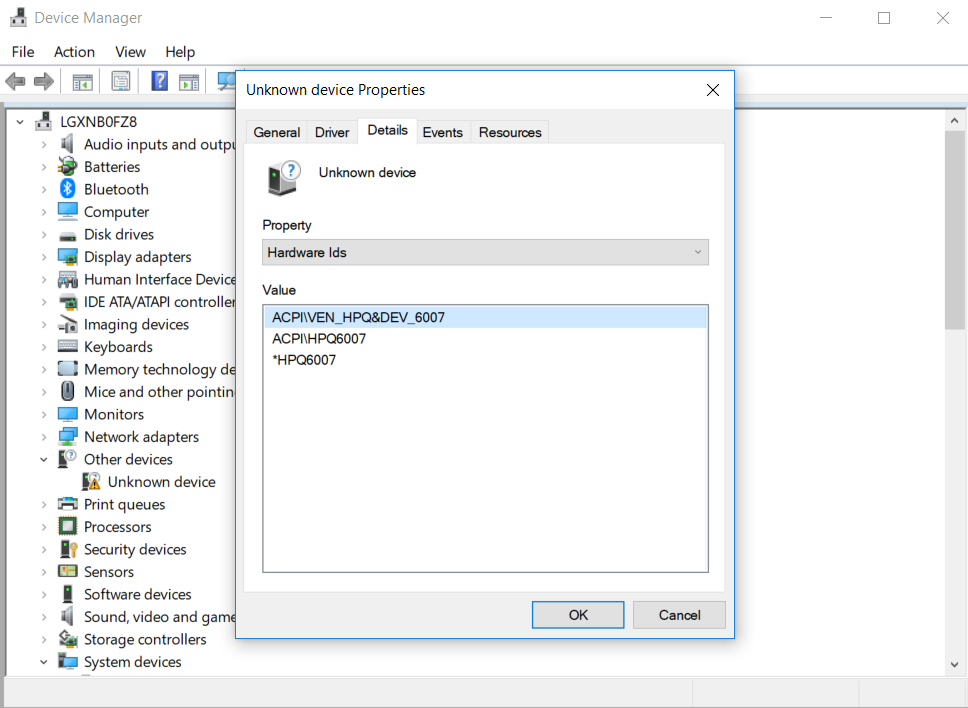The height and width of the screenshot is (708, 968).
Task: Click the Processors chip icon
Action: click(x=68, y=527)
